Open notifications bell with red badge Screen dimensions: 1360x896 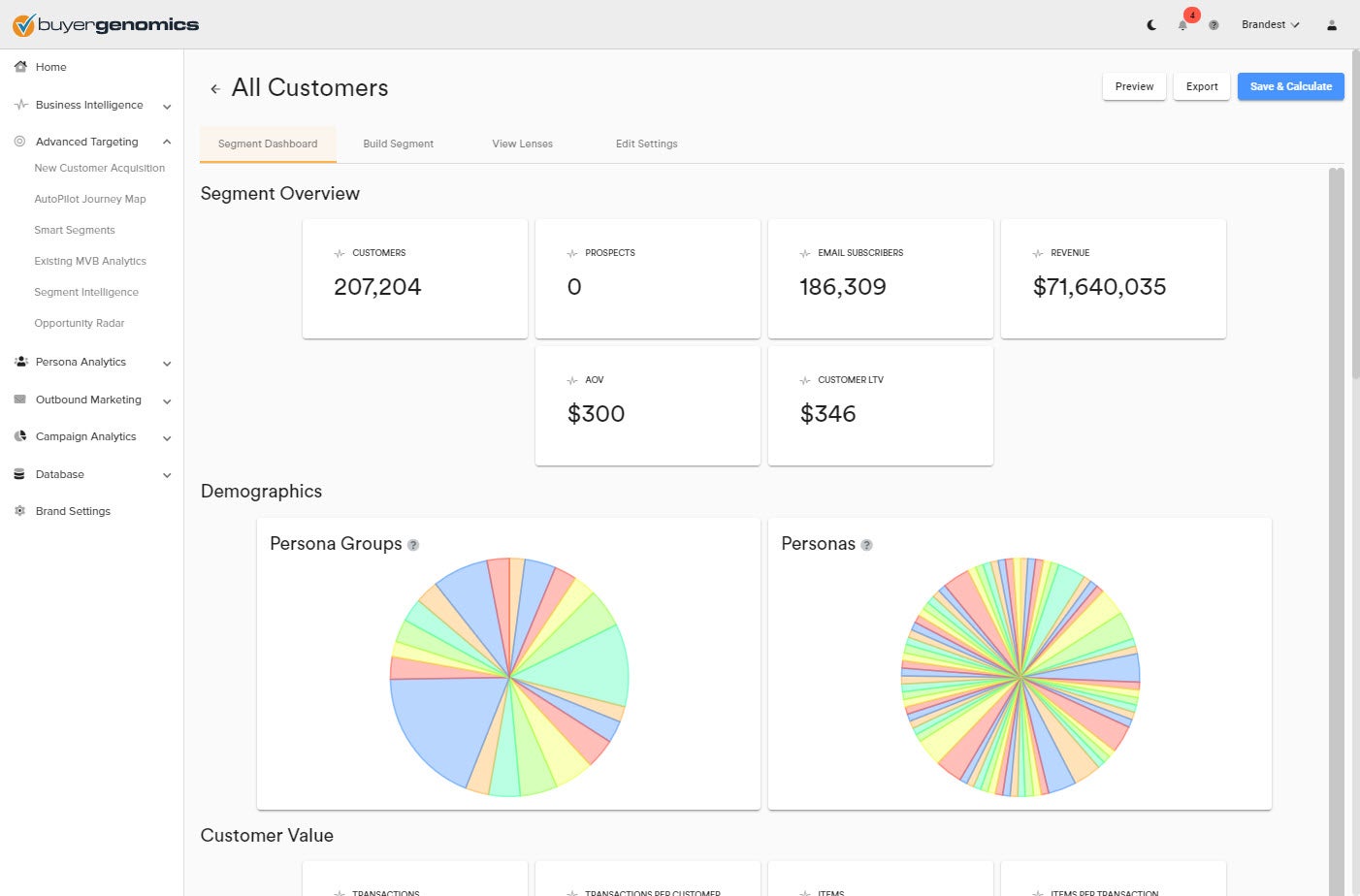coord(1183,25)
